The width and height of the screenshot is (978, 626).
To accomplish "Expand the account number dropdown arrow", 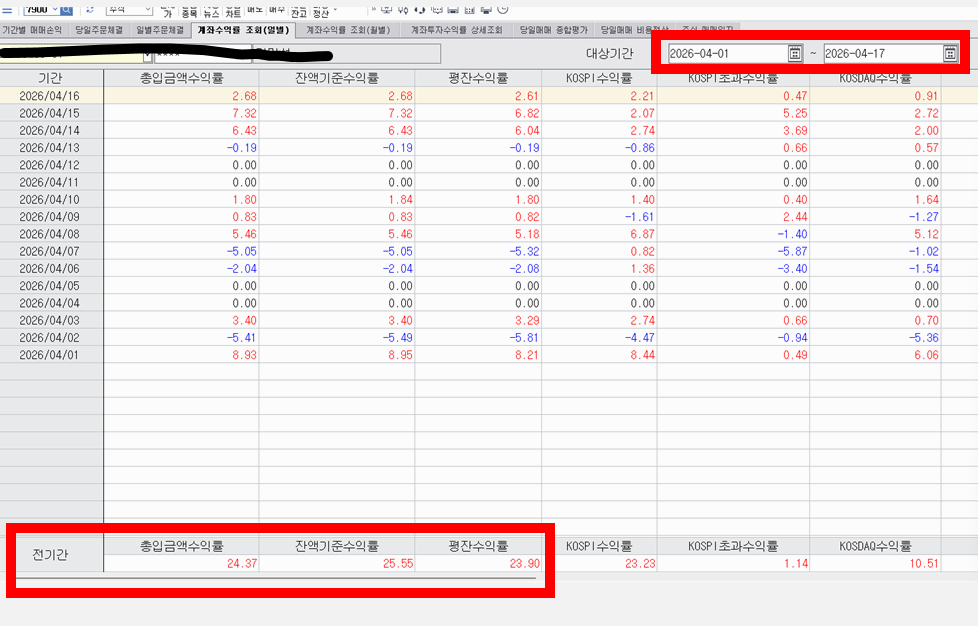I will [x=148, y=54].
